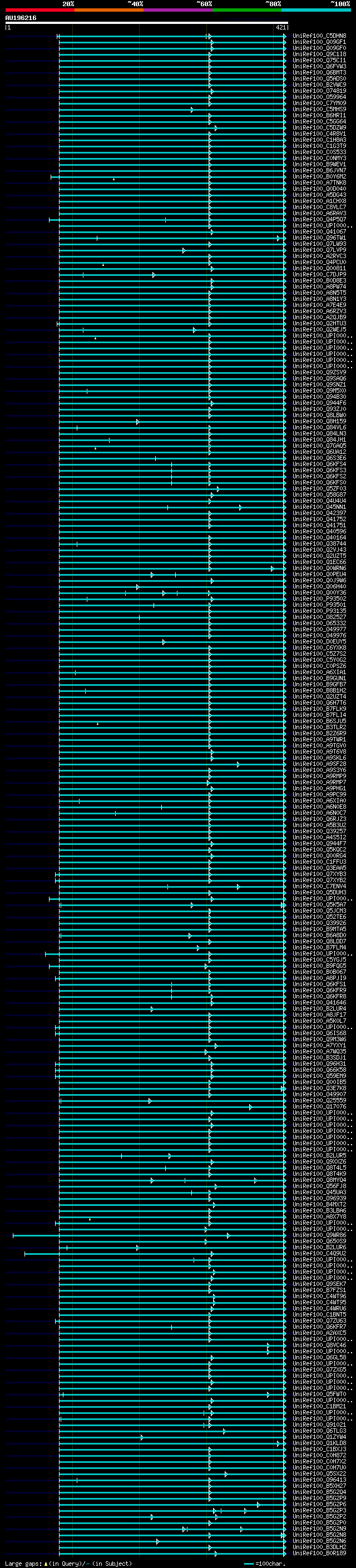Select hit UniRef100_B9WEV1
Image resolution: width=356 pixels, height=1568 pixels.
(319, 164)
